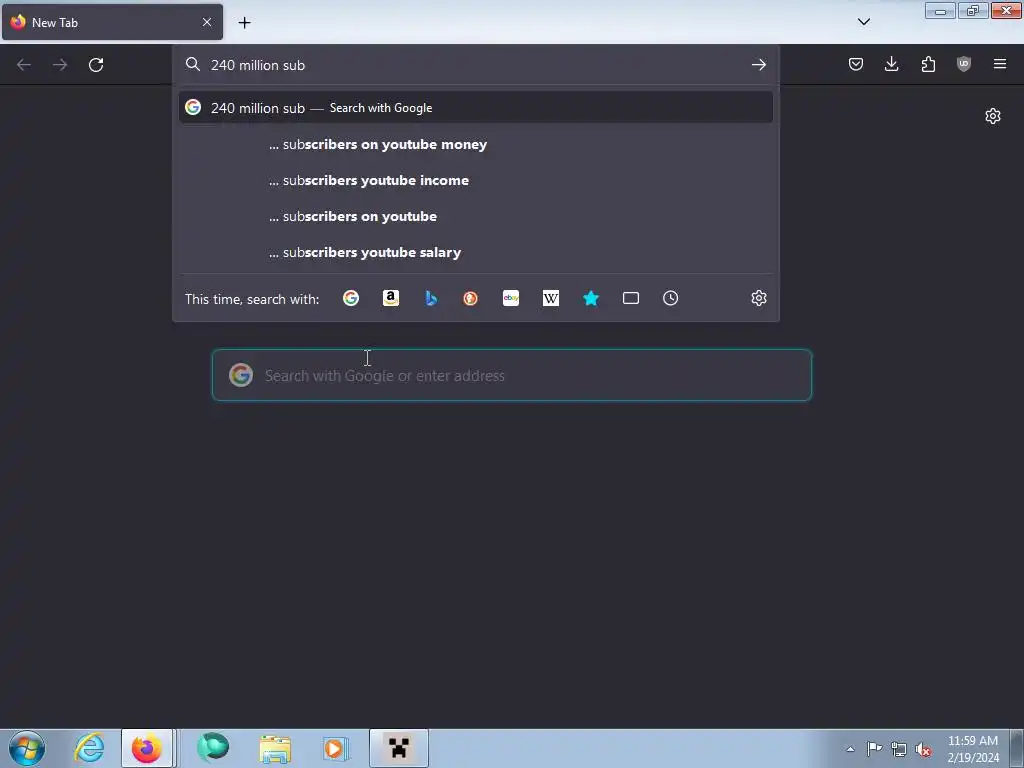Click the muted volume tray icon
1024x768 pixels.
click(x=923, y=749)
